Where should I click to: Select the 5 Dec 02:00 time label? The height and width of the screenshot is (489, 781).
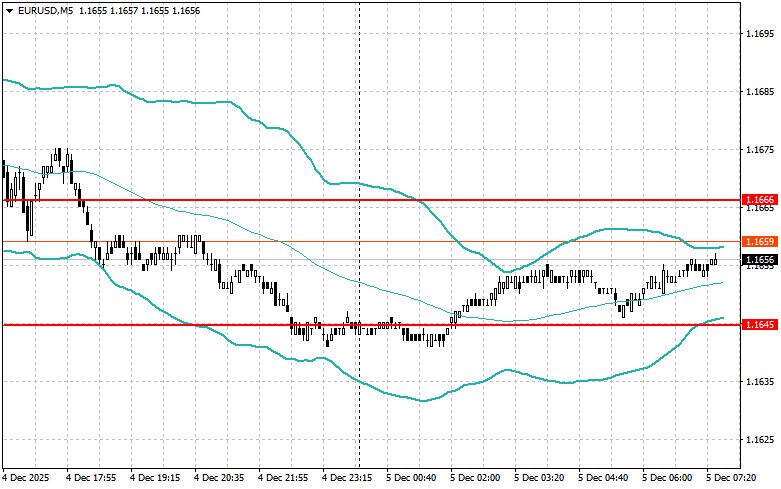[x=475, y=478]
